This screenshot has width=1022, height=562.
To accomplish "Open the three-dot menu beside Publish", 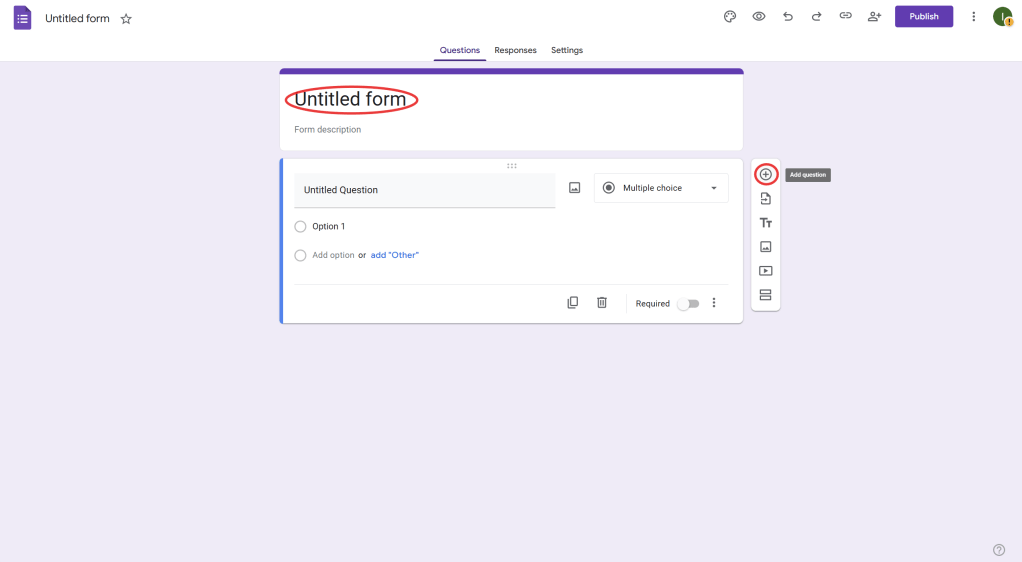I will point(974,16).
